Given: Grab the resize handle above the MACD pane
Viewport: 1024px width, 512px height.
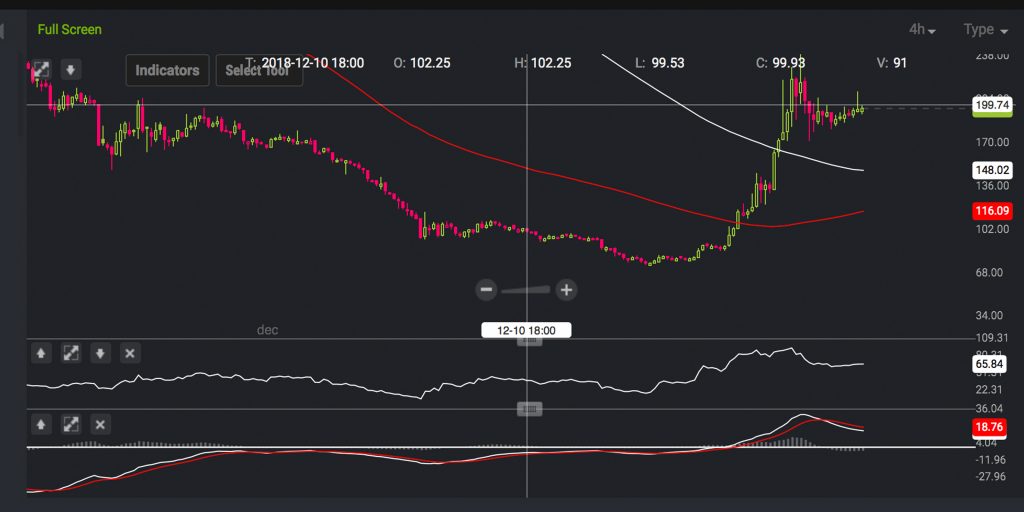Looking at the screenshot, I should 531,409.
